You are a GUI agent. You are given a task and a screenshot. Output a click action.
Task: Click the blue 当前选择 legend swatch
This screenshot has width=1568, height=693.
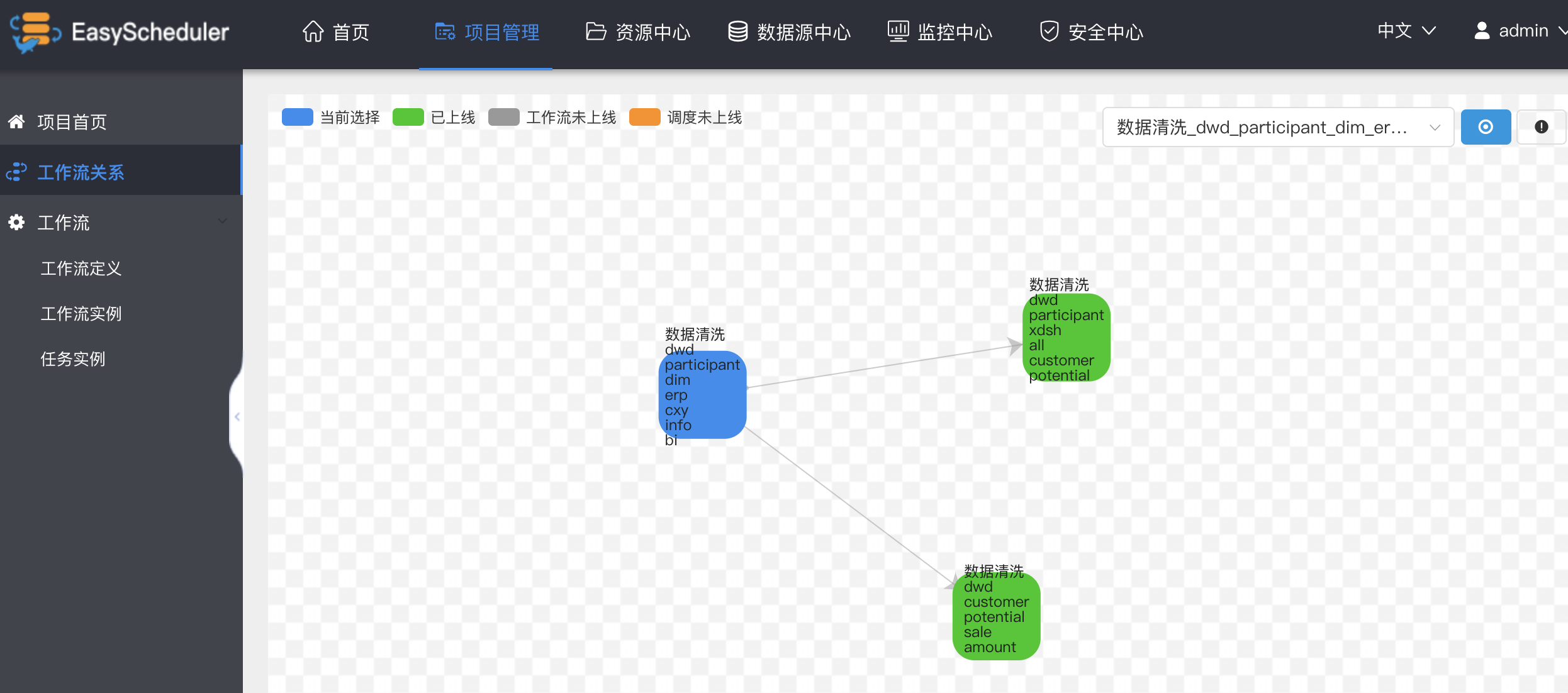click(298, 117)
